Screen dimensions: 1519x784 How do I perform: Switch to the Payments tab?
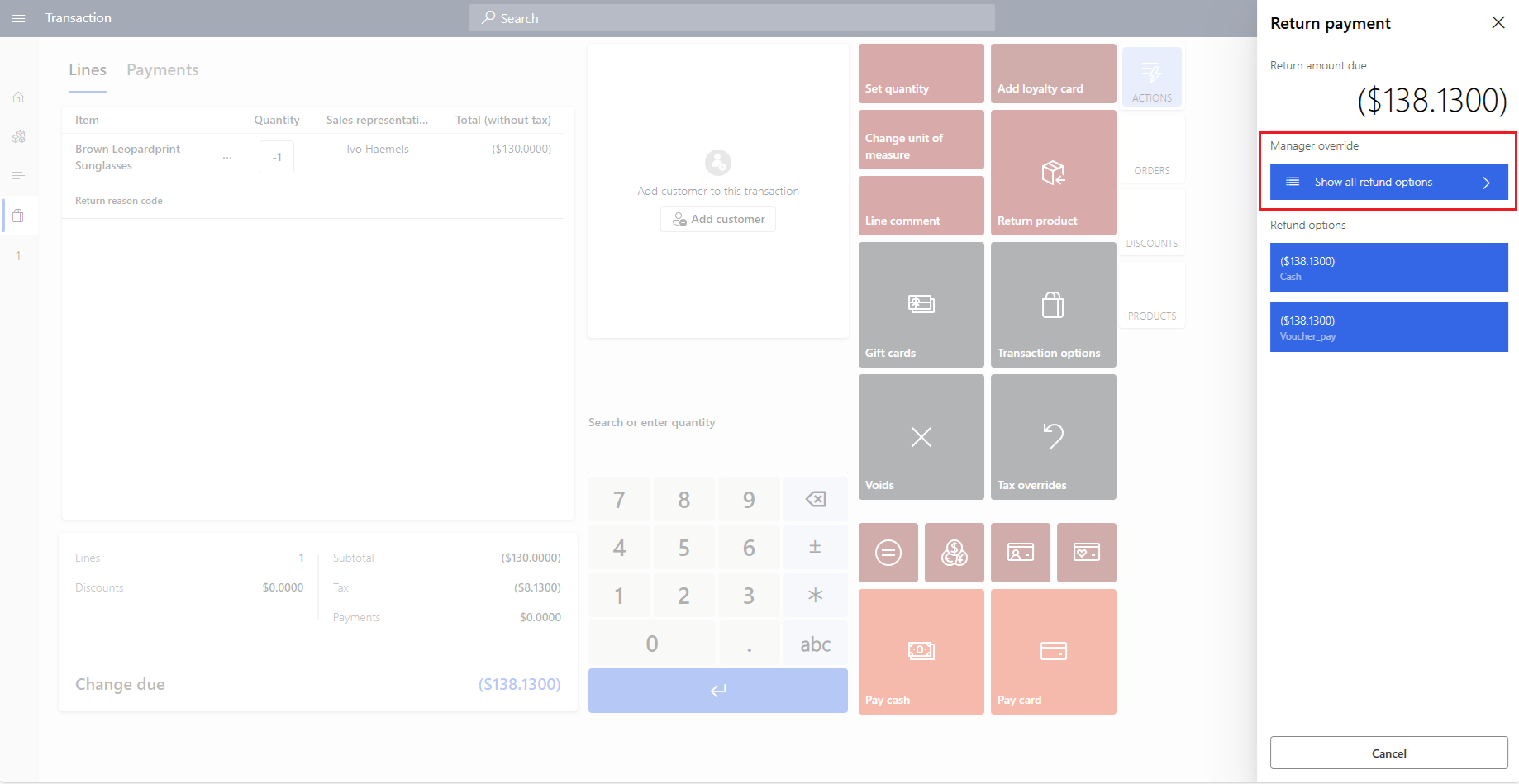(162, 69)
